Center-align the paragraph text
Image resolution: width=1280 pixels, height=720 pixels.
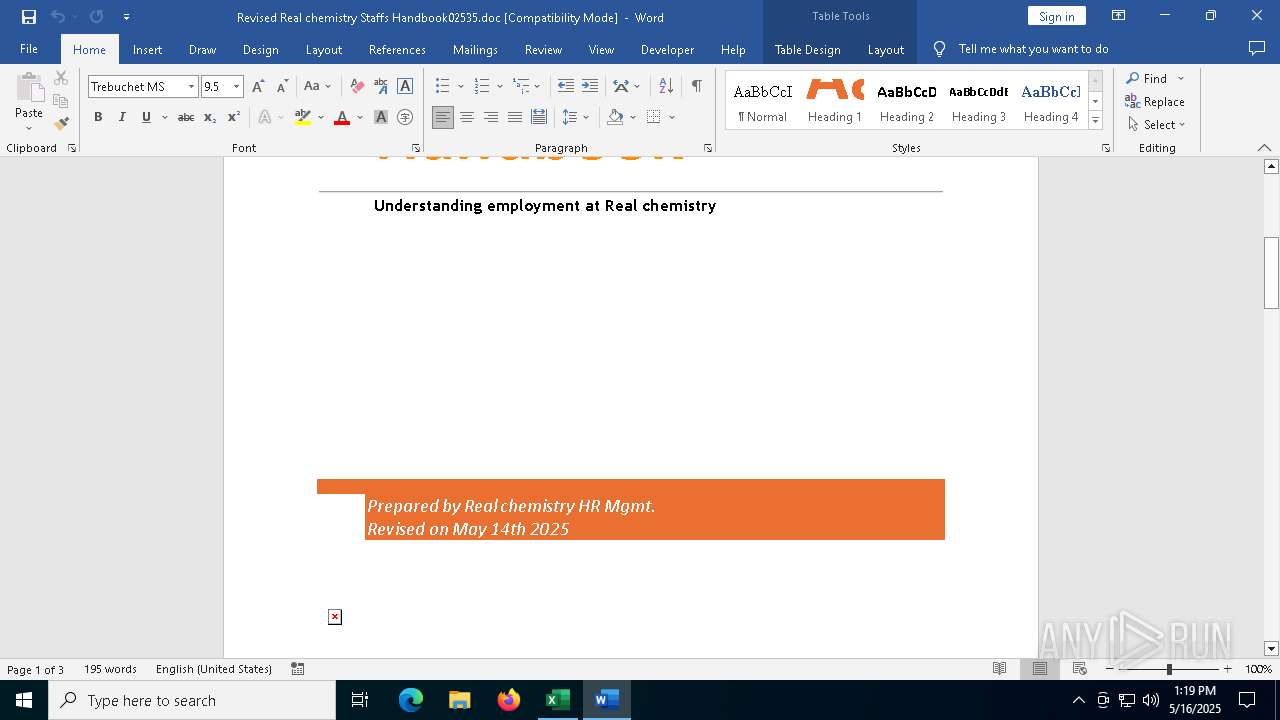(467, 117)
